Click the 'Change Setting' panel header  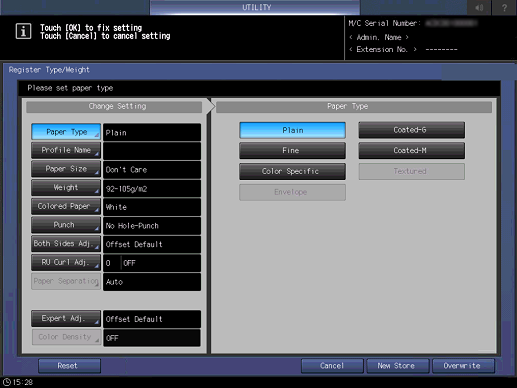pos(114,107)
